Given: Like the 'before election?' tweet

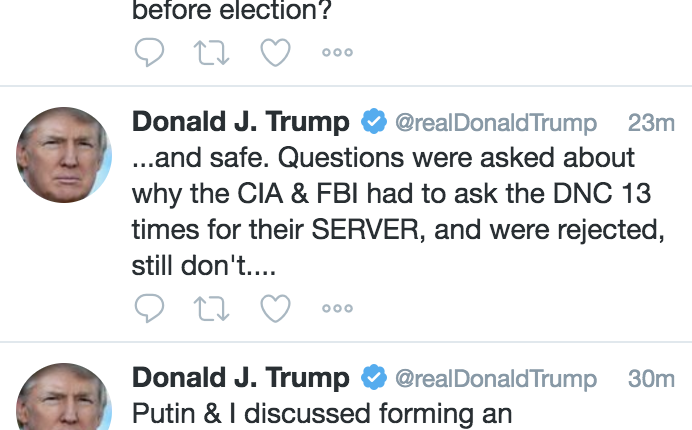Looking at the screenshot, I should click(275, 53).
